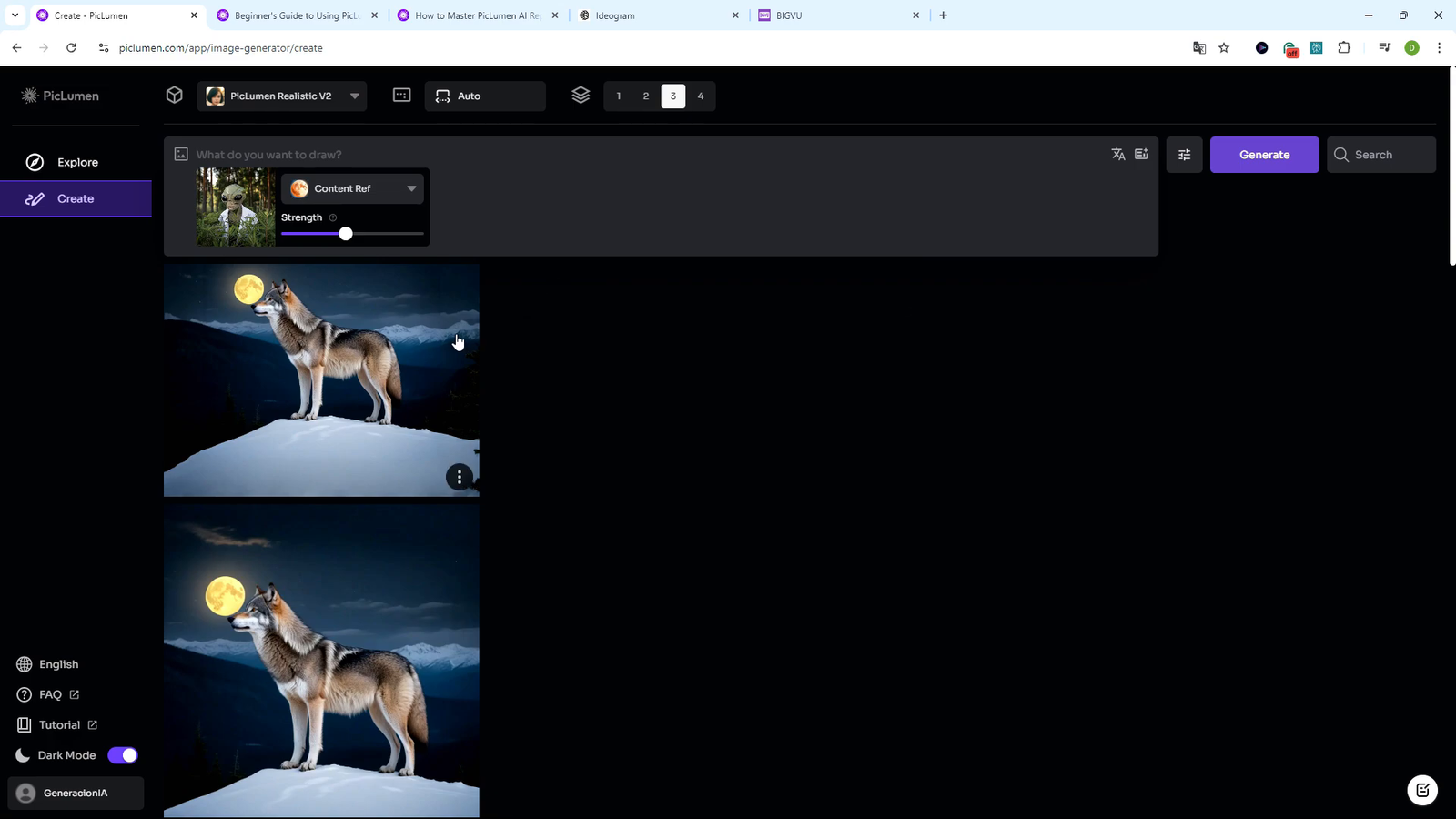Click the image upload icon in prompt

pyautogui.click(x=181, y=155)
